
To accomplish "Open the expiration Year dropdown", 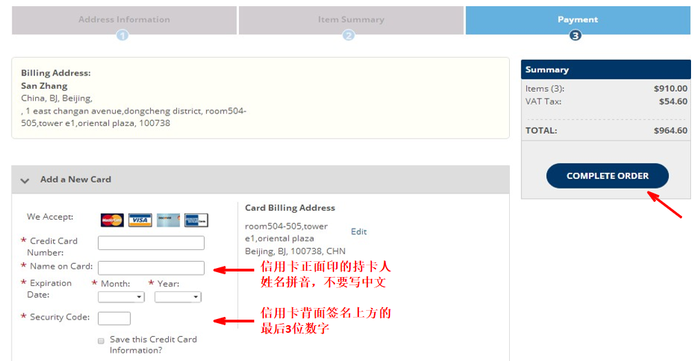I will click(178, 297).
